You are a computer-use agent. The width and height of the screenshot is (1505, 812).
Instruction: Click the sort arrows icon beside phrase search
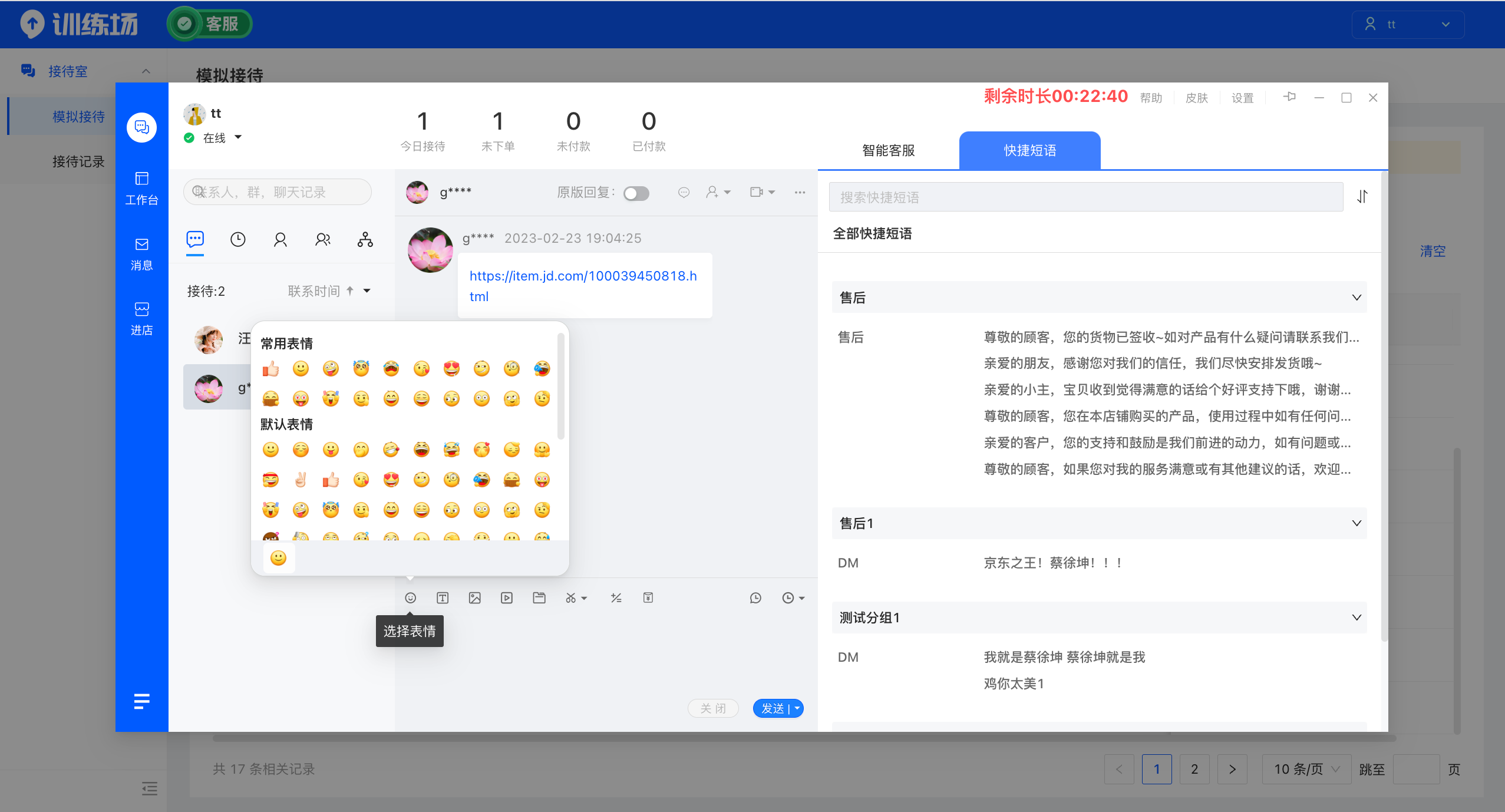(x=1362, y=197)
